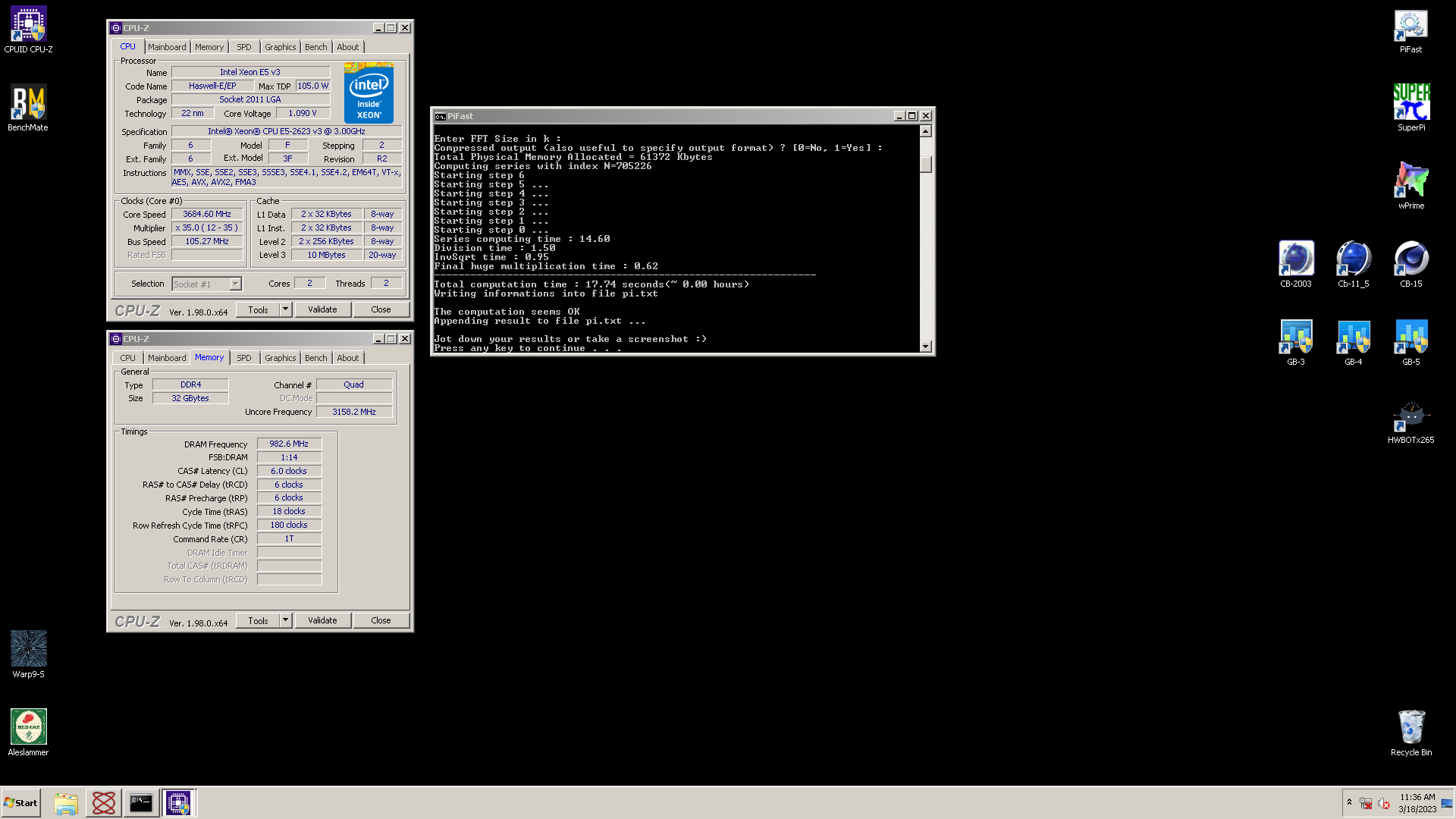Click Tools button in bottom CPU-Z window
The width and height of the screenshot is (1456, 819).
coord(258,620)
